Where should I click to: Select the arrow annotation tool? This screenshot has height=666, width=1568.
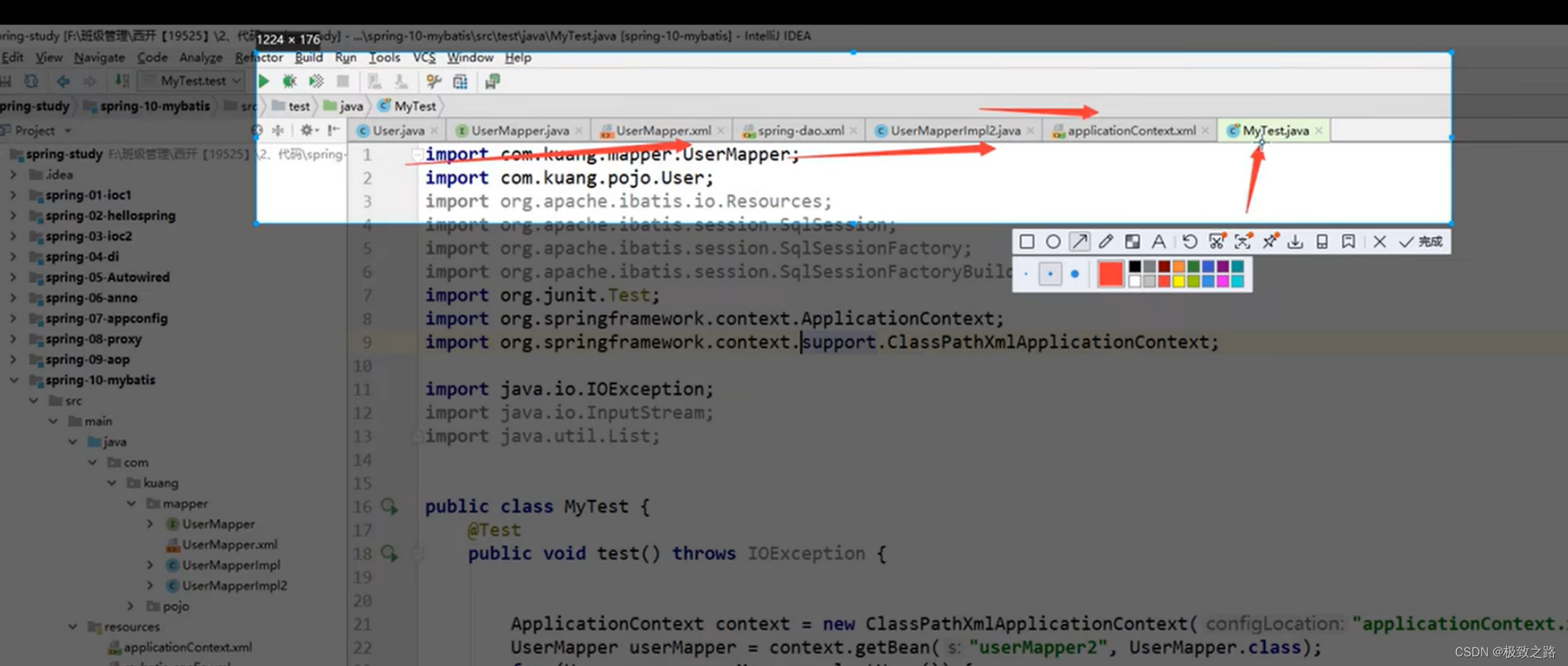pyautogui.click(x=1080, y=241)
